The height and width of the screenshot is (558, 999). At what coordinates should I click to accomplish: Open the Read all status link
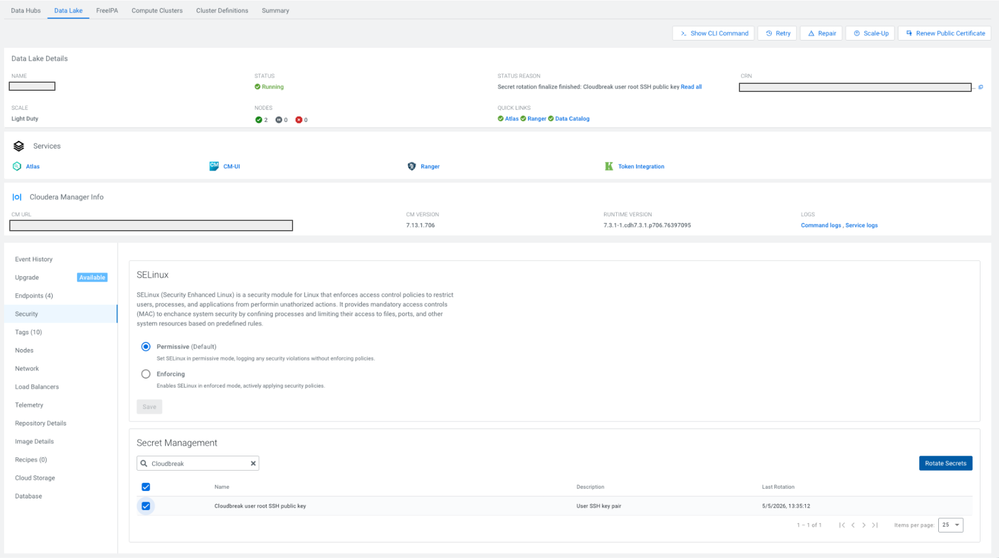(x=691, y=87)
